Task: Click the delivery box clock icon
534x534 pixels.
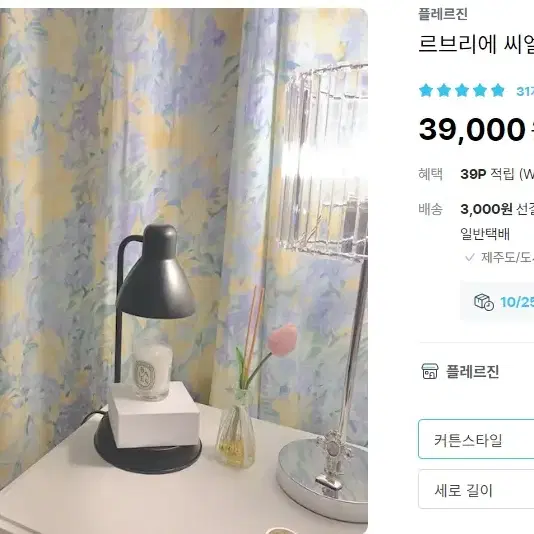Action: tap(484, 302)
